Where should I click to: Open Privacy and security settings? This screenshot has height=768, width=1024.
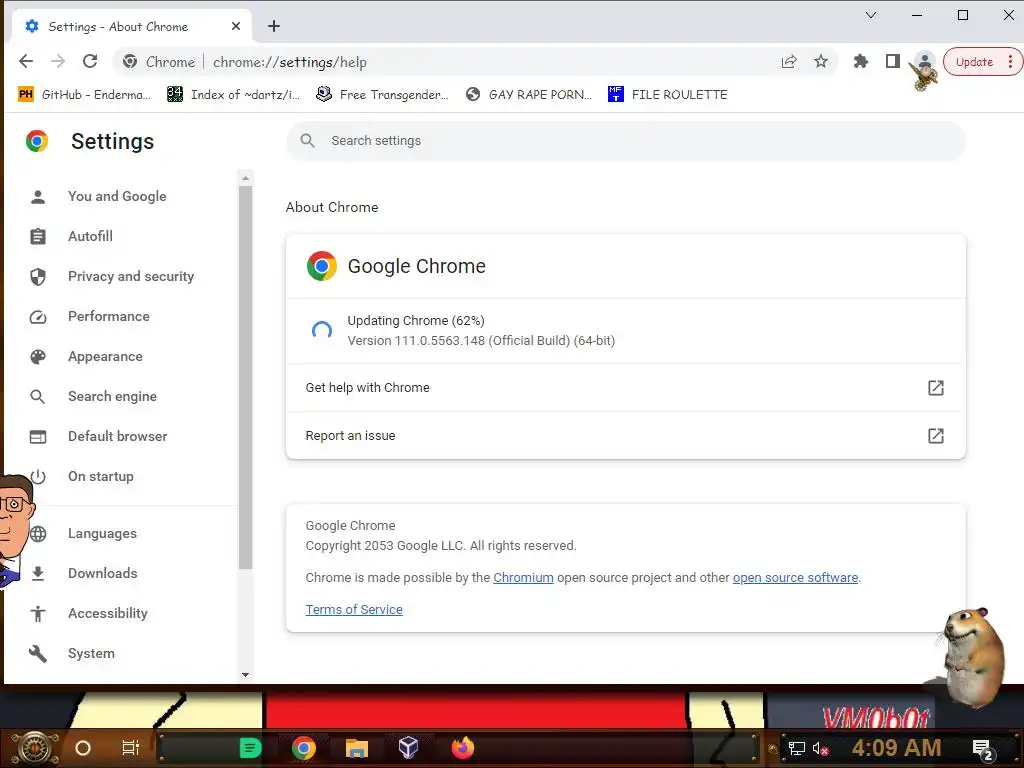131,276
